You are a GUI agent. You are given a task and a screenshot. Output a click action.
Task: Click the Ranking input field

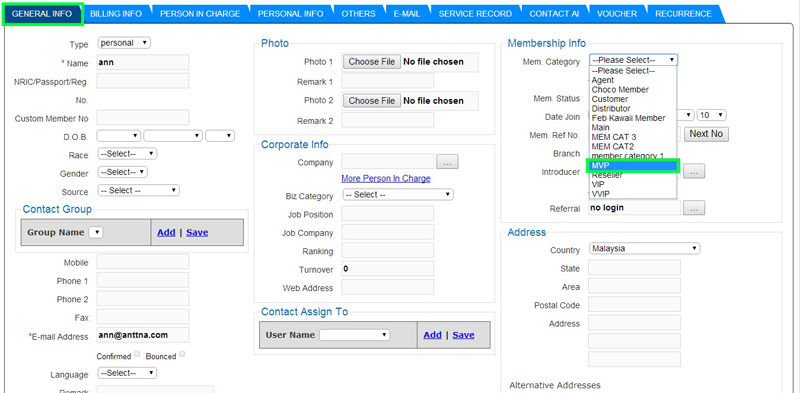point(388,251)
